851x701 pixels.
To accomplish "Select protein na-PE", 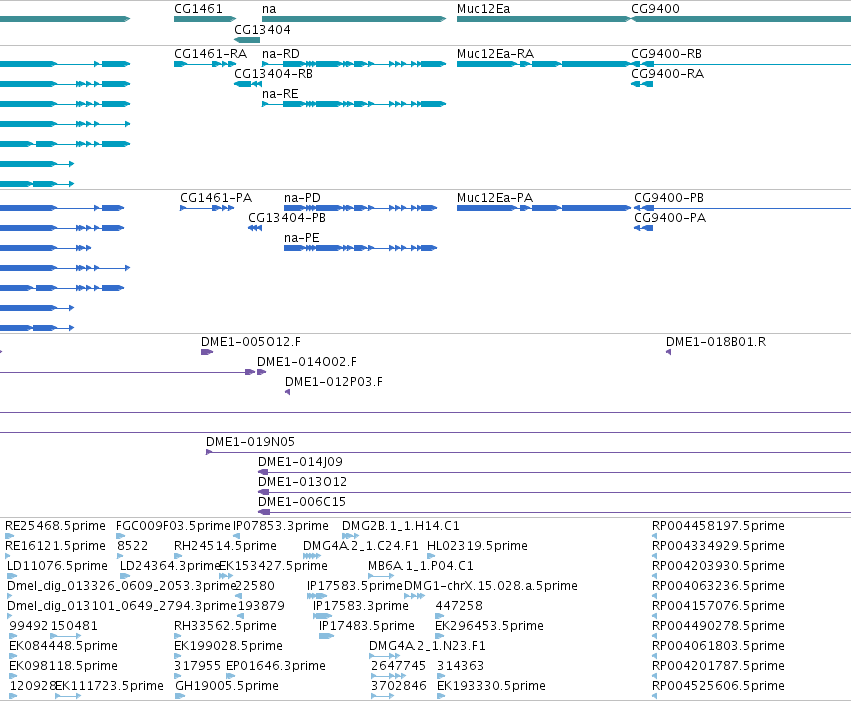I will click(x=302, y=238).
